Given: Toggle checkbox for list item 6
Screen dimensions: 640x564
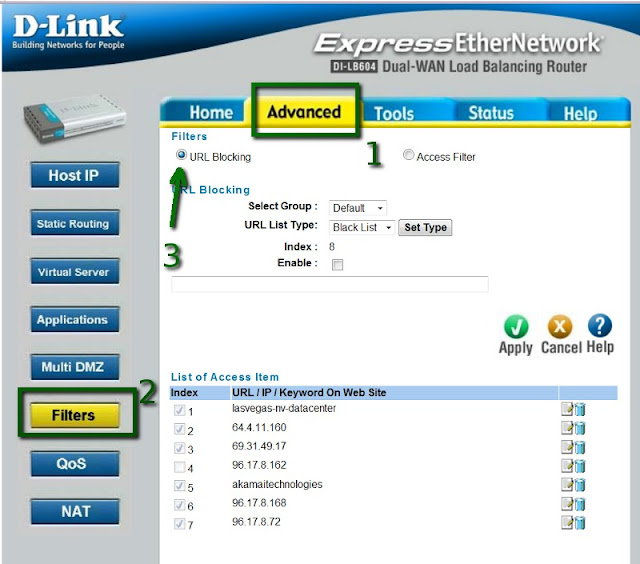Looking at the screenshot, I should point(180,504).
